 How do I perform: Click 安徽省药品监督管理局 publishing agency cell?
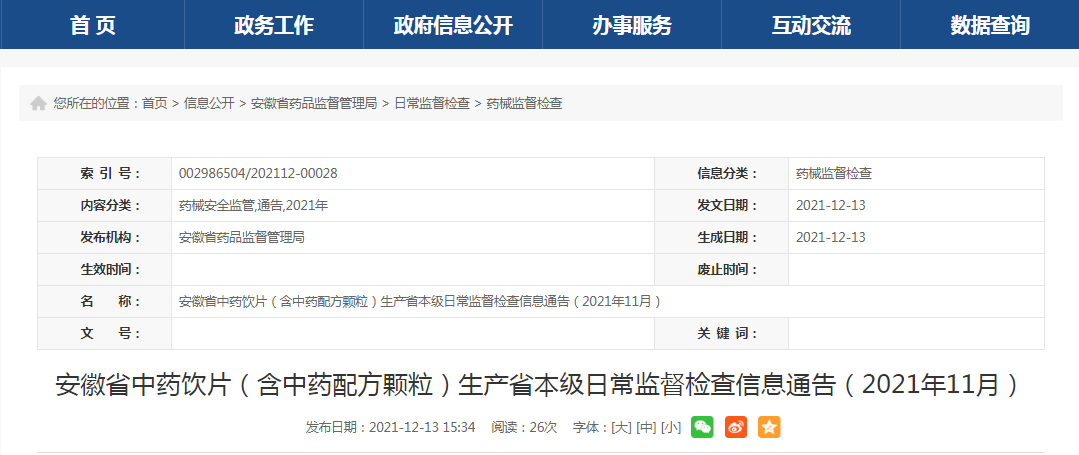(x=413, y=237)
